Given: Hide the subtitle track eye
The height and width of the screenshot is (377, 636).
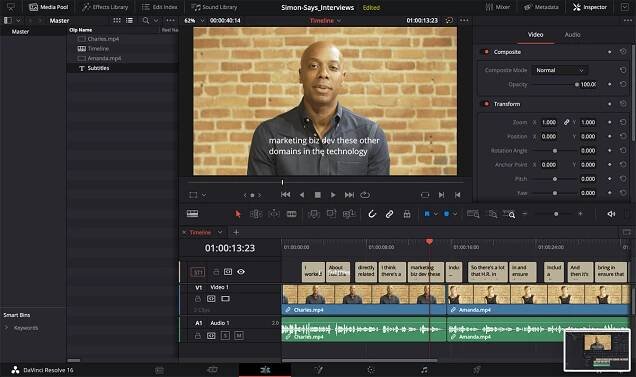Looking at the screenshot, I should pyautogui.click(x=241, y=271).
